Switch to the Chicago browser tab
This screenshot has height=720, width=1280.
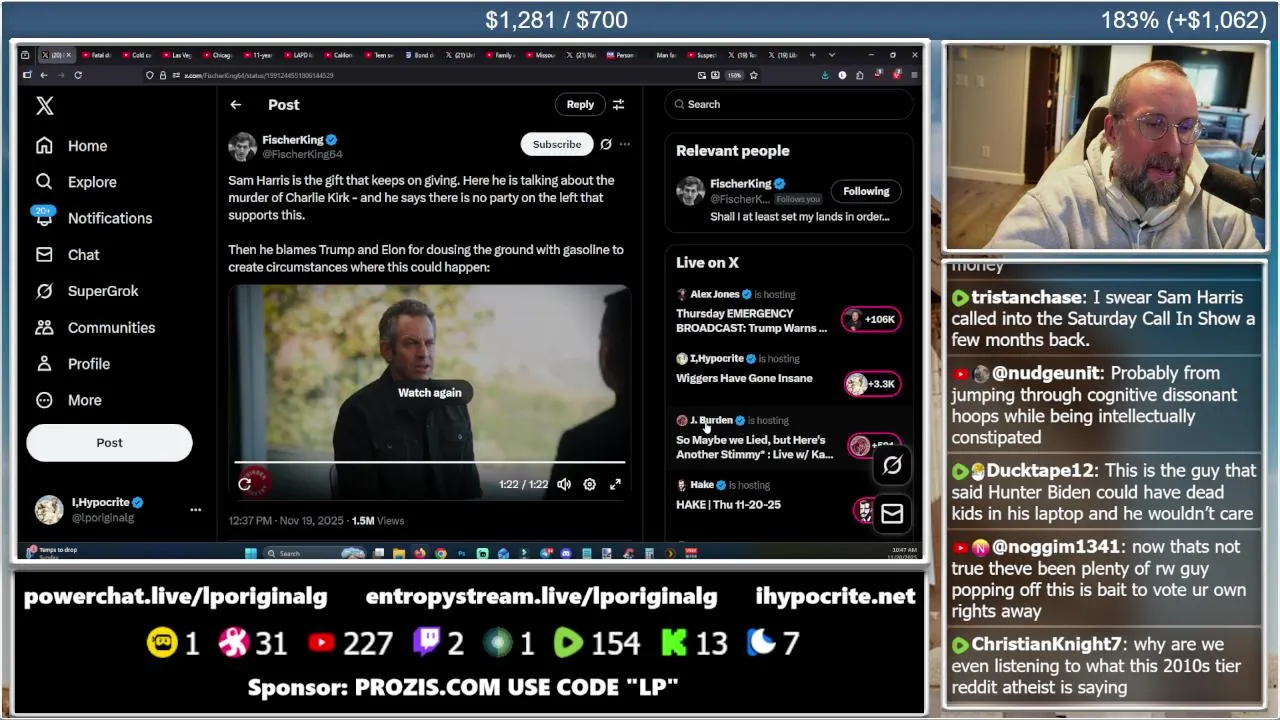(219, 55)
